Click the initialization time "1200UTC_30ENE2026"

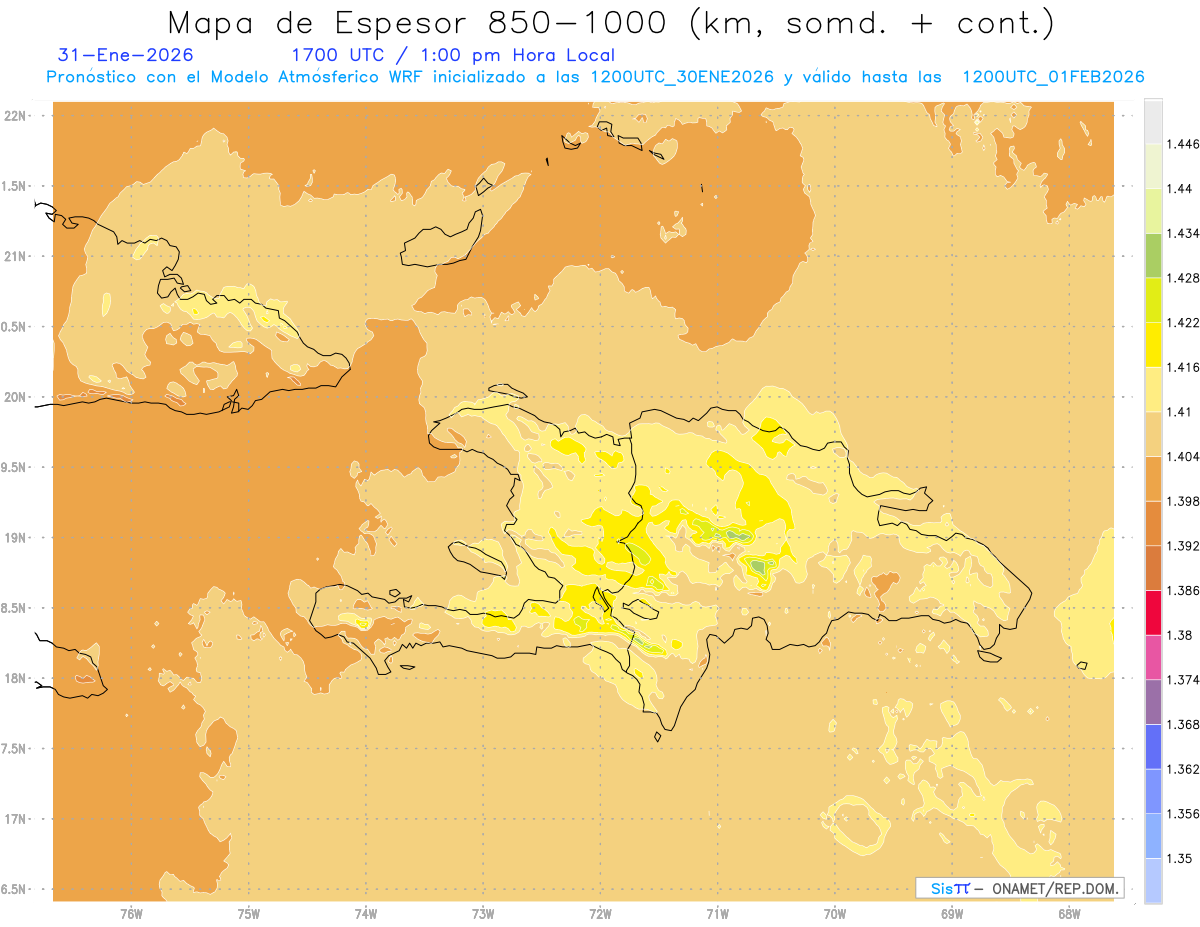pyautogui.click(x=682, y=77)
